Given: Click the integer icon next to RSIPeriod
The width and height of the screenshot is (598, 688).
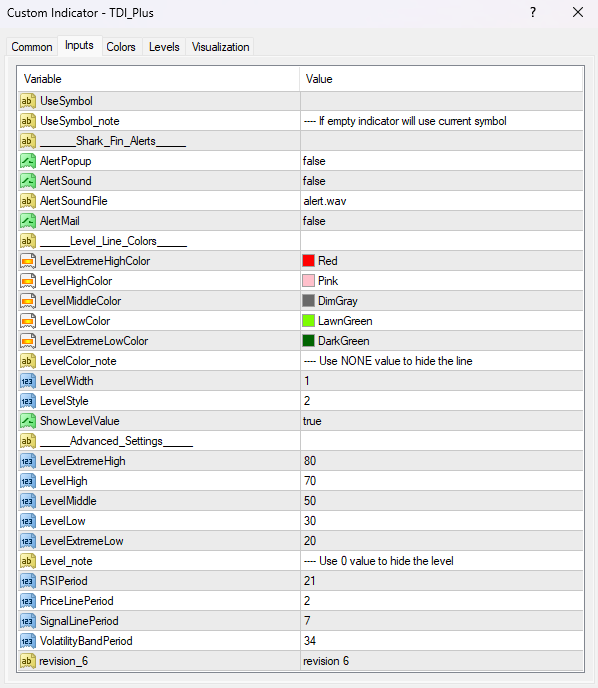Looking at the screenshot, I should [28, 581].
